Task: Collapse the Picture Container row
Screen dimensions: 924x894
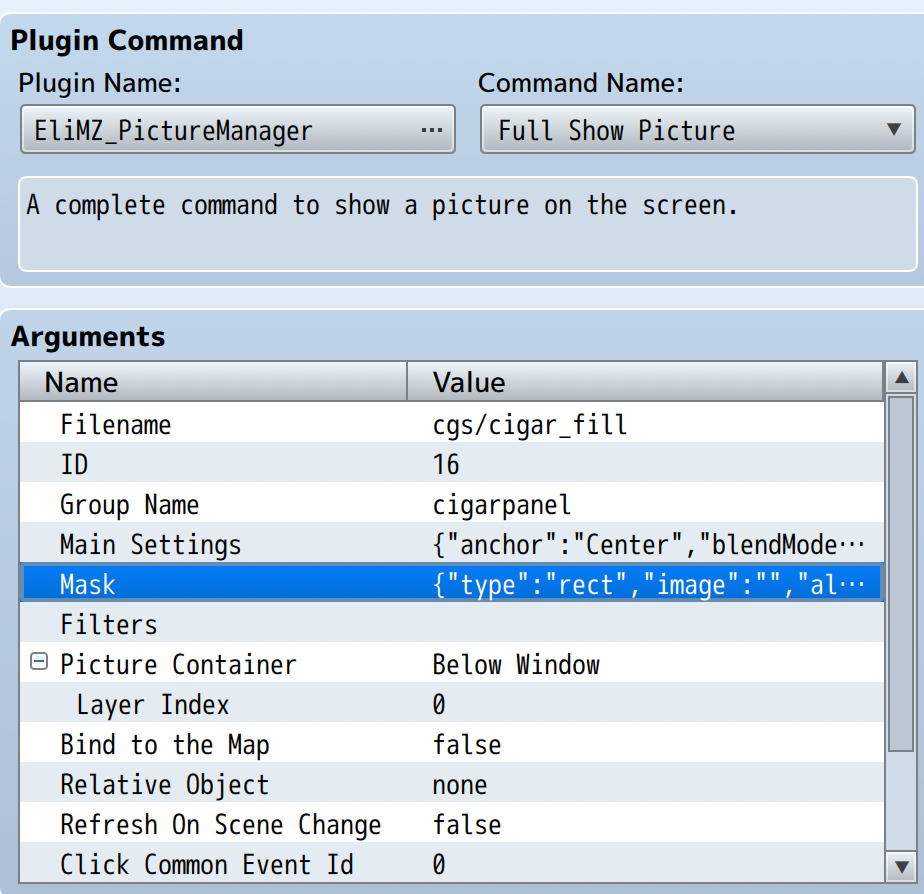Action: tap(39, 662)
